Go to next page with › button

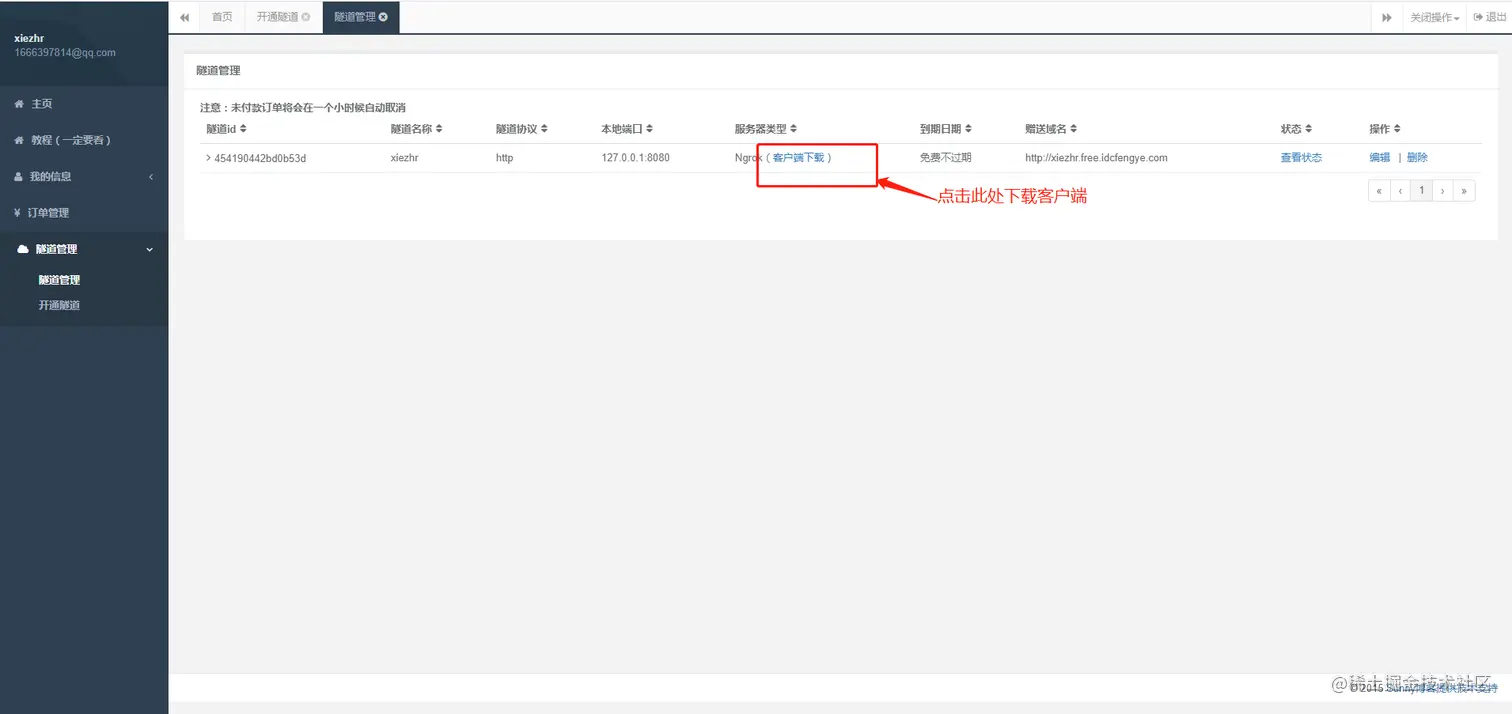pos(1443,190)
